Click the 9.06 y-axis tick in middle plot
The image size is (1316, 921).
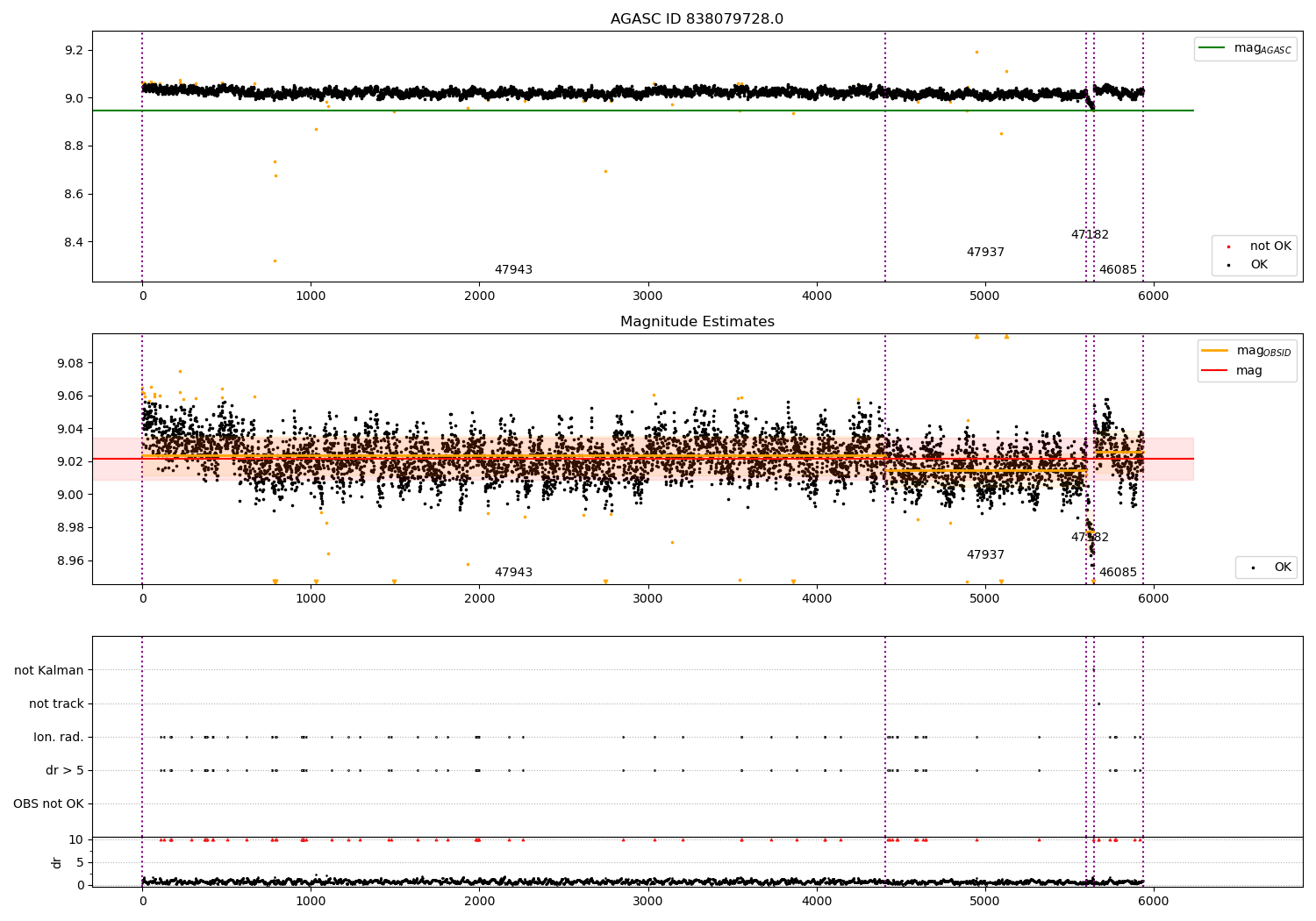[x=70, y=396]
